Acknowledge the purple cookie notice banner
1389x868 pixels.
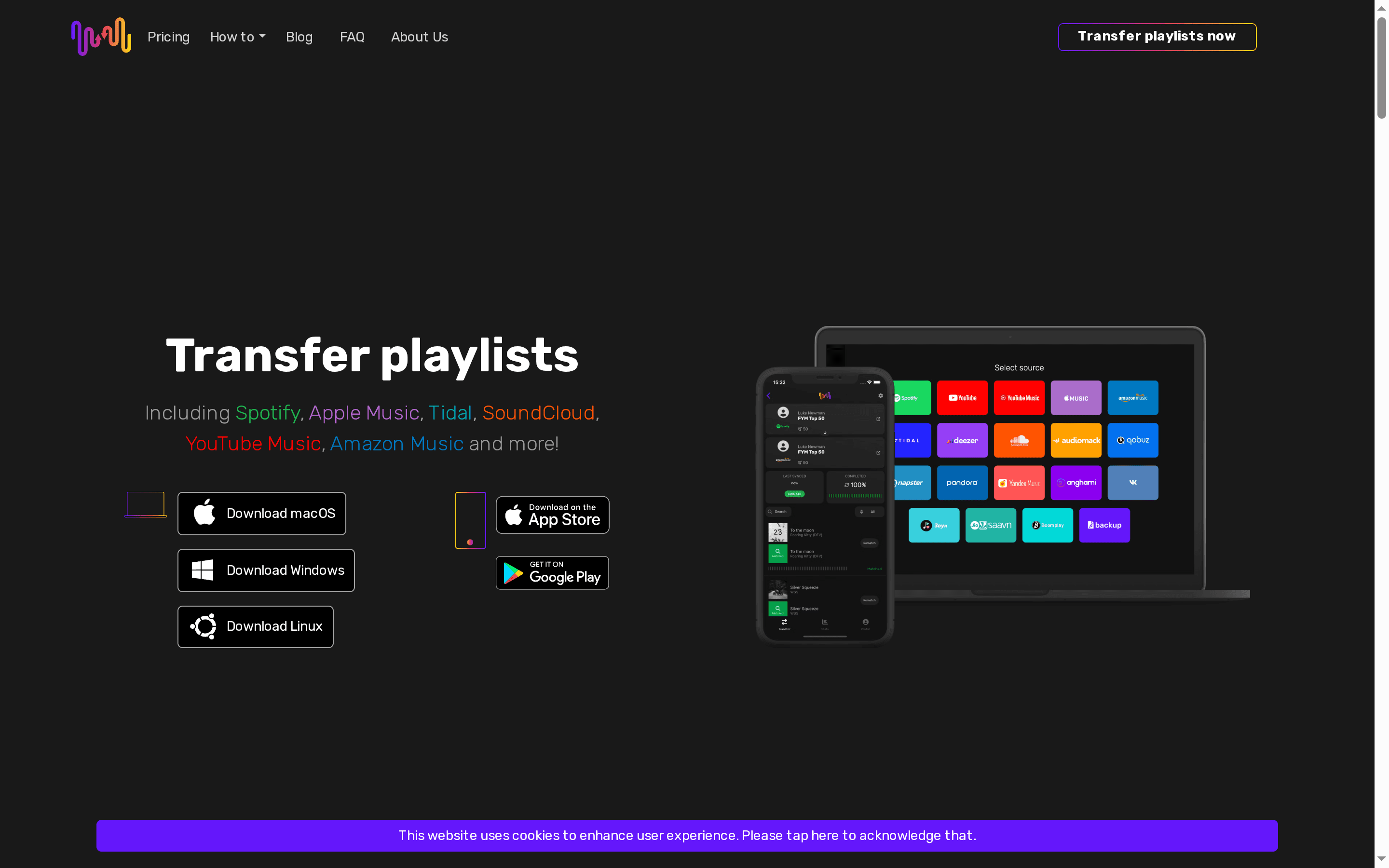click(x=686, y=835)
